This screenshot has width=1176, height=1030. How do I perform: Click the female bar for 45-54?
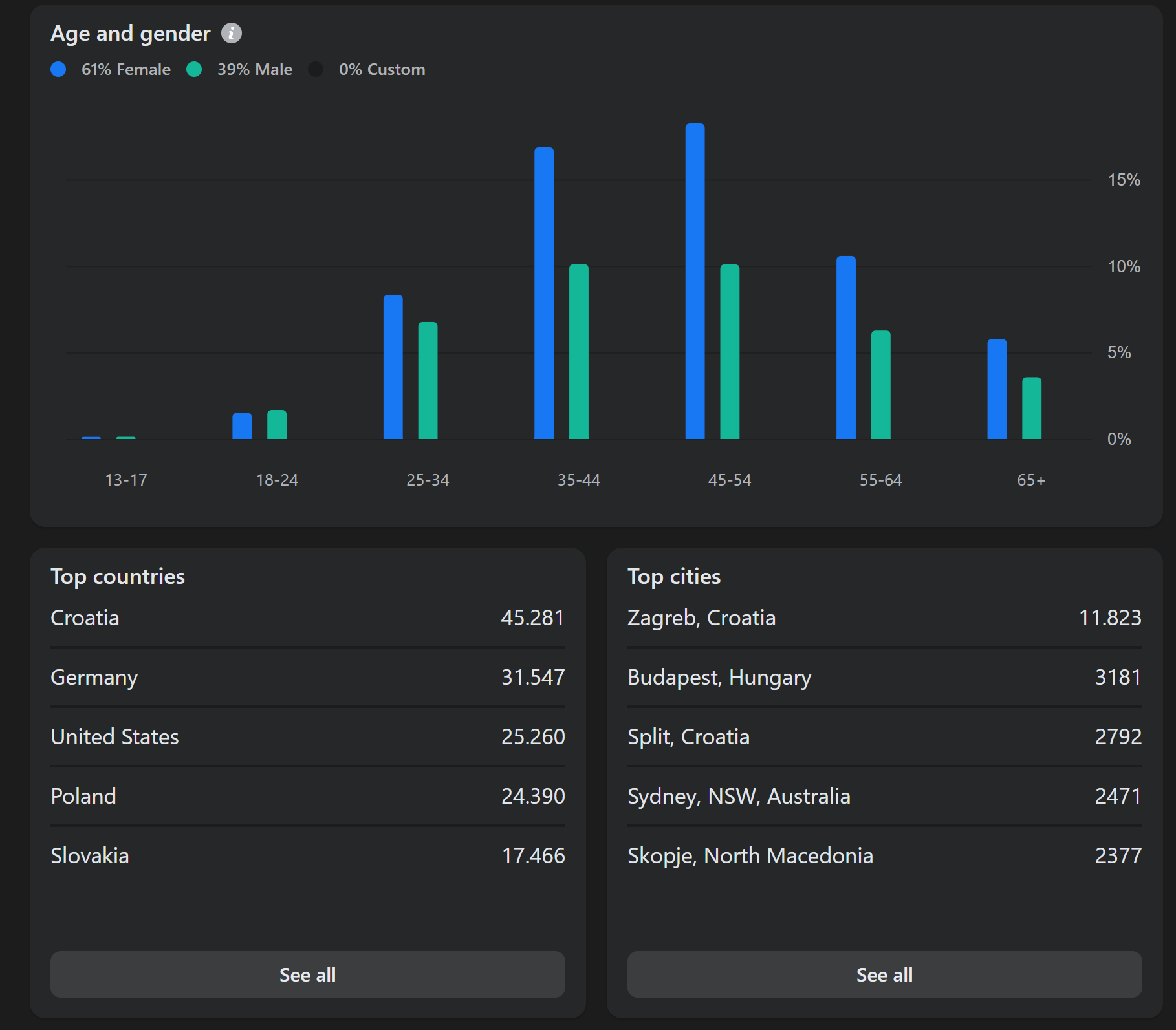coord(695,281)
